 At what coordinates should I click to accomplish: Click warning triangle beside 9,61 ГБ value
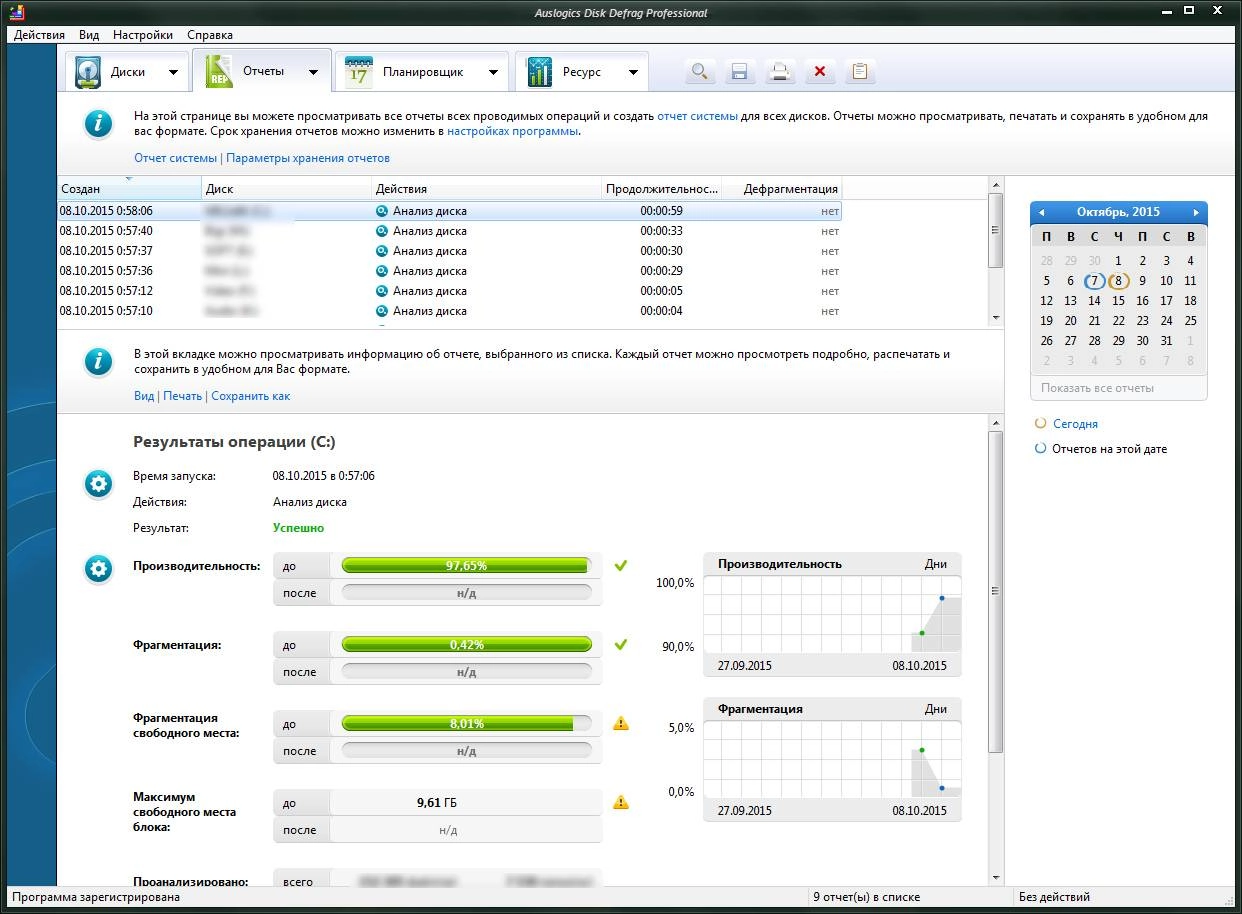pyautogui.click(x=621, y=802)
